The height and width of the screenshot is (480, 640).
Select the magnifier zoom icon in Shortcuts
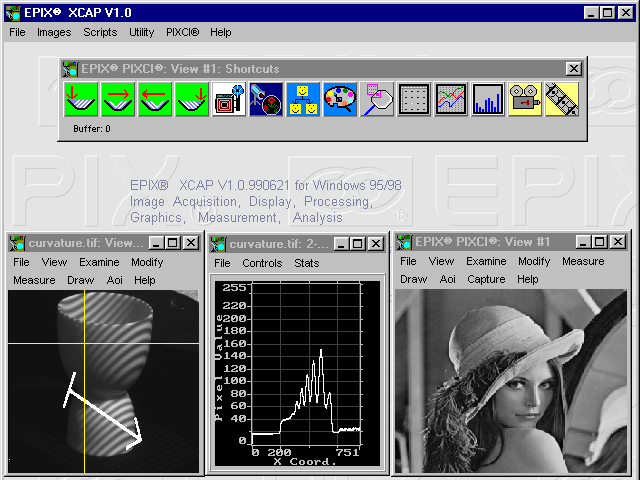[377, 99]
